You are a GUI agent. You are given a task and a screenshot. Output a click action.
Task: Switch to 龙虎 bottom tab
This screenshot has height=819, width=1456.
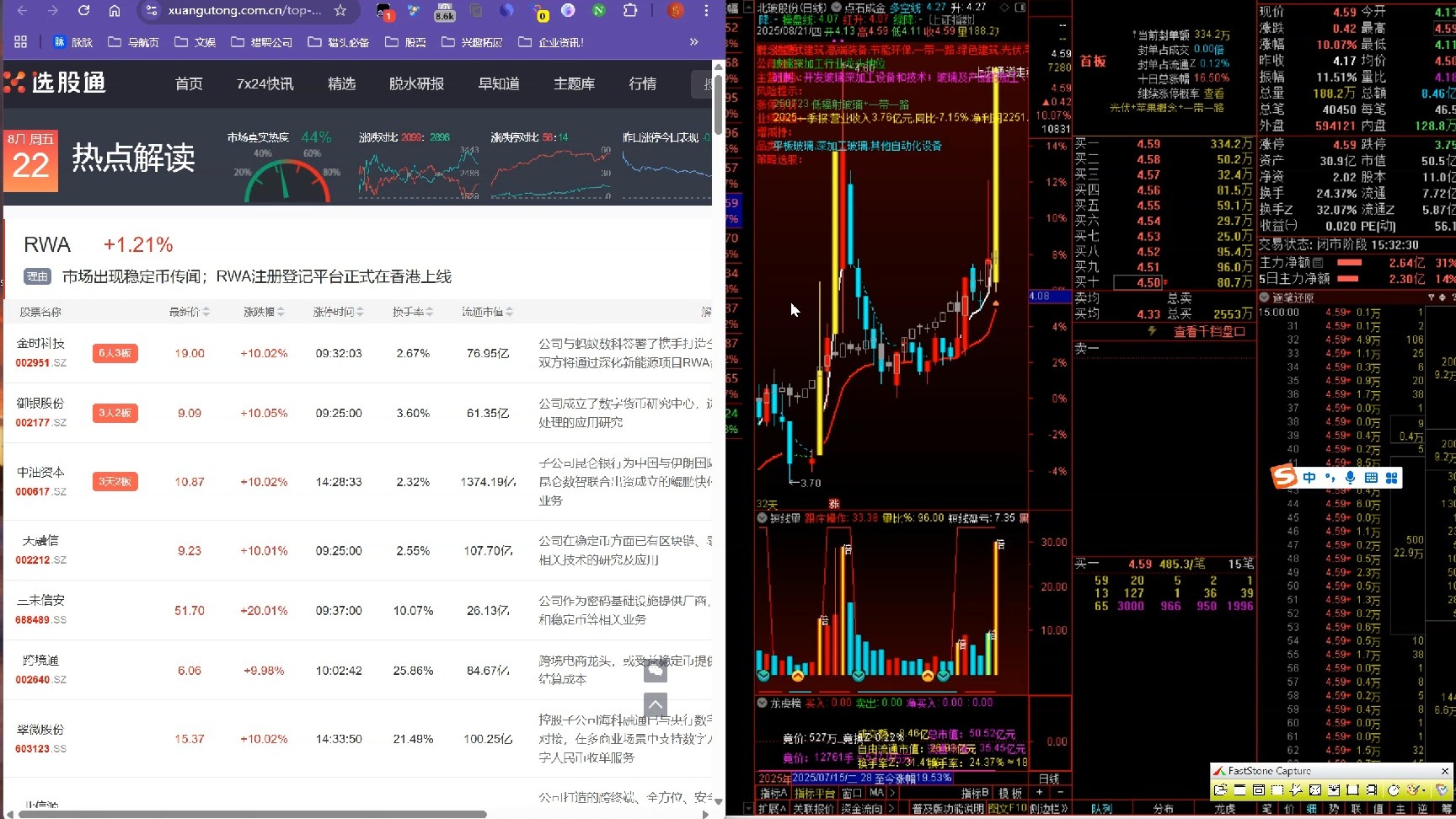[x=1225, y=809]
